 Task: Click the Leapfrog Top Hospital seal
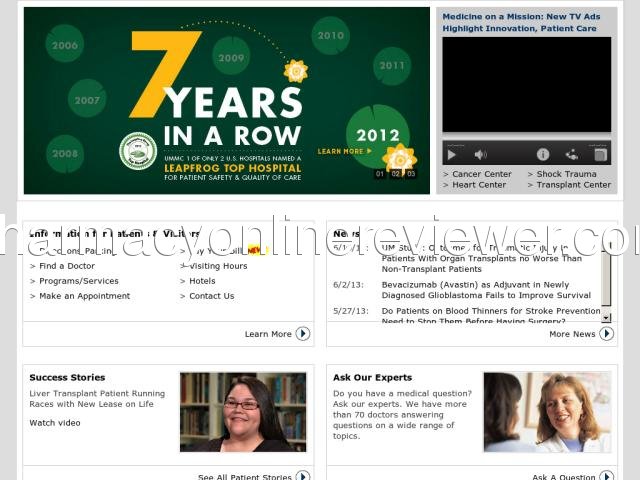(x=138, y=151)
